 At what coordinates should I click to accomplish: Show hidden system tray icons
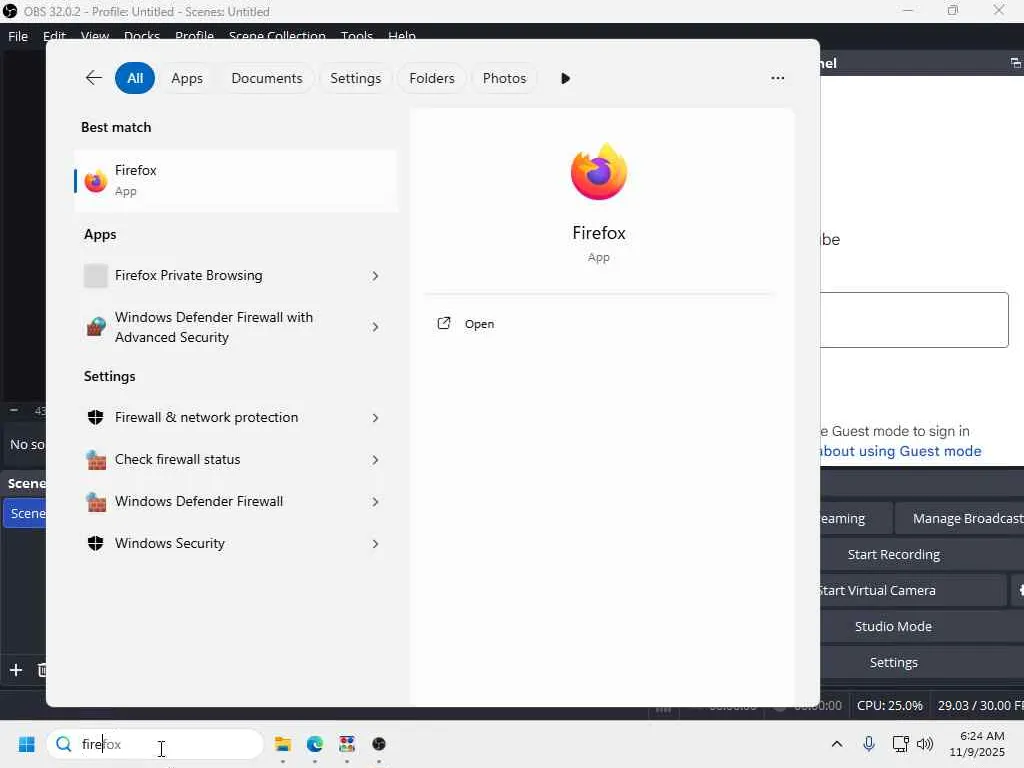point(837,744)
